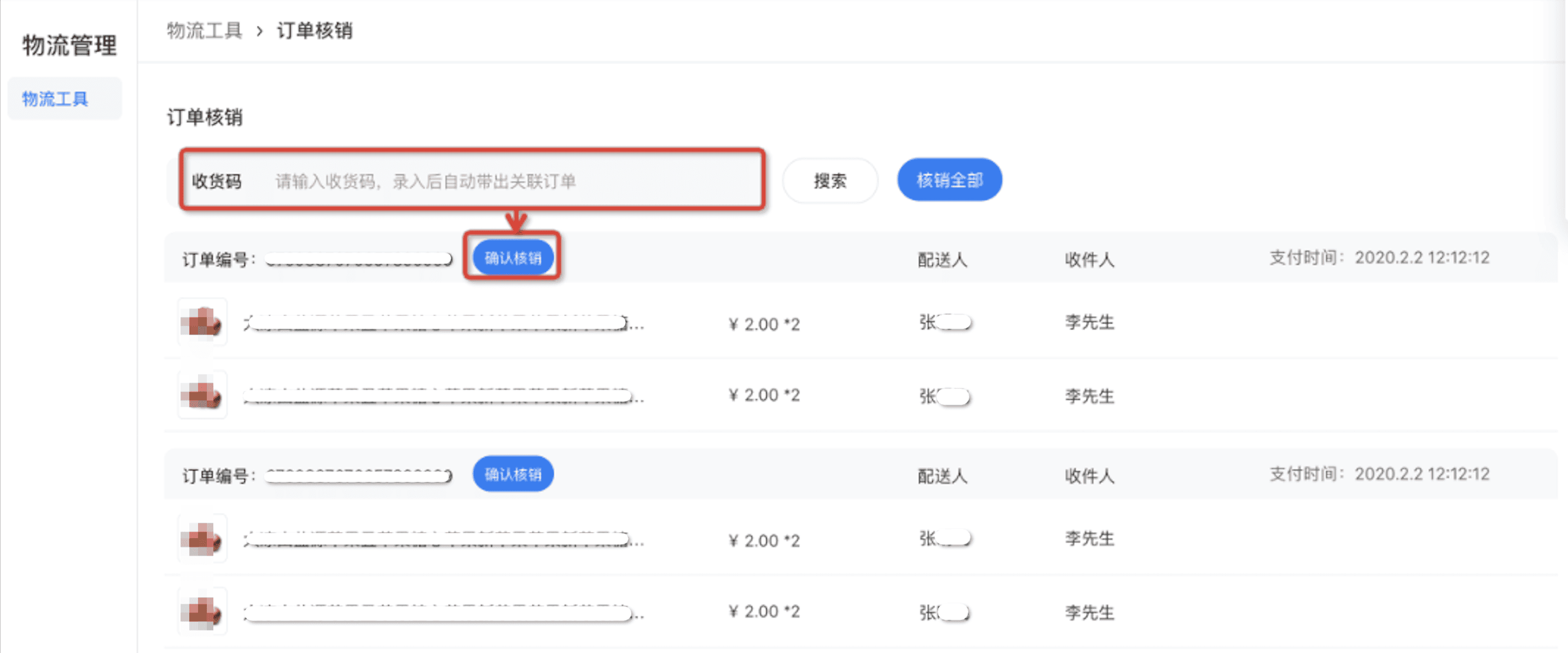The image size is (1568, 653).
Task: Click the last product thumbnail at page bottom
Action: click(201, 610)
